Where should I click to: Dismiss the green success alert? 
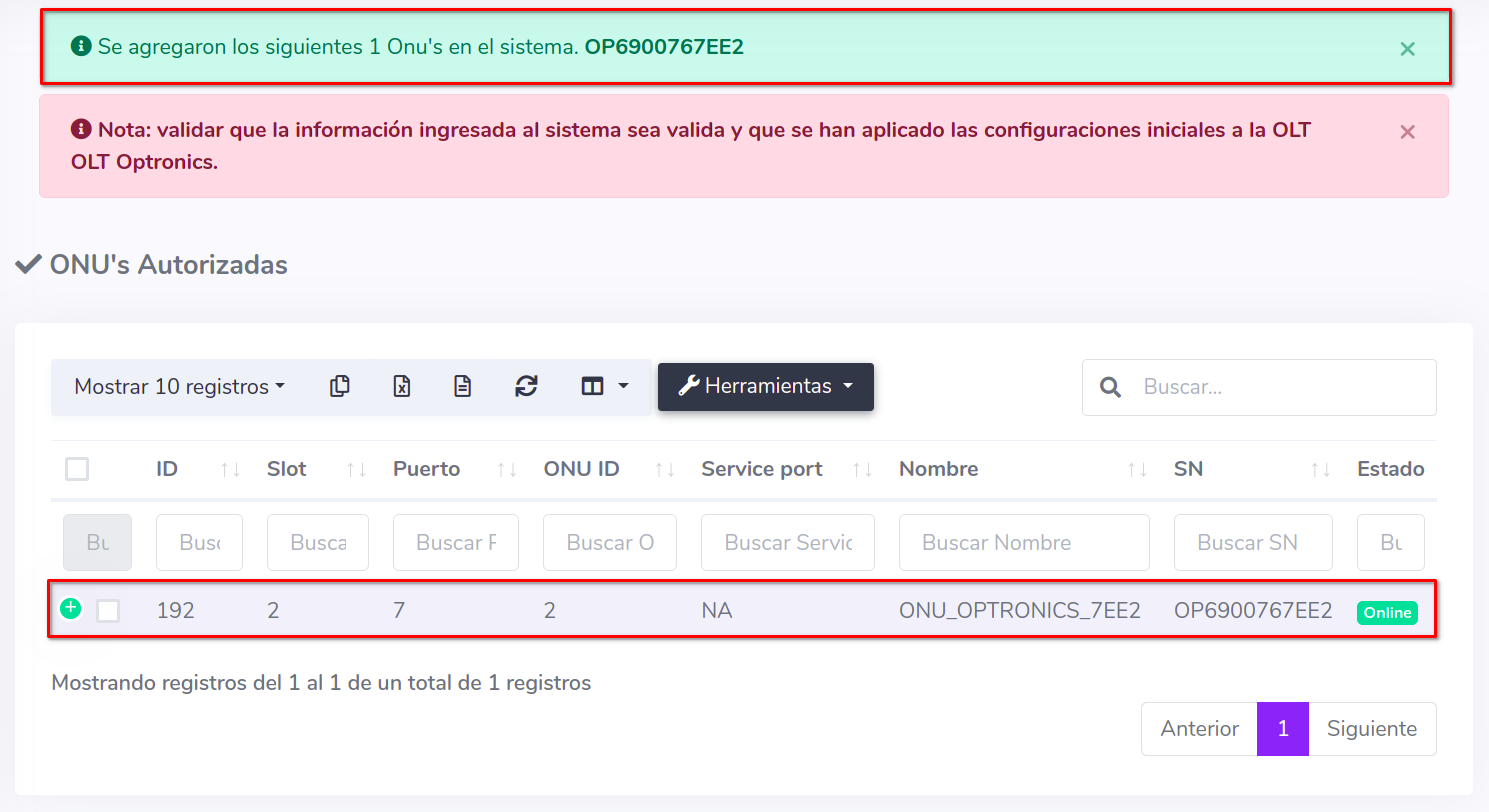click(1407, 49)
